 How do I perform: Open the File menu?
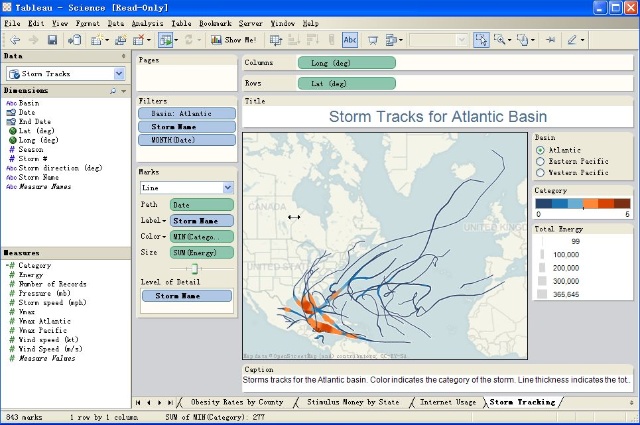tap(12, 23)
